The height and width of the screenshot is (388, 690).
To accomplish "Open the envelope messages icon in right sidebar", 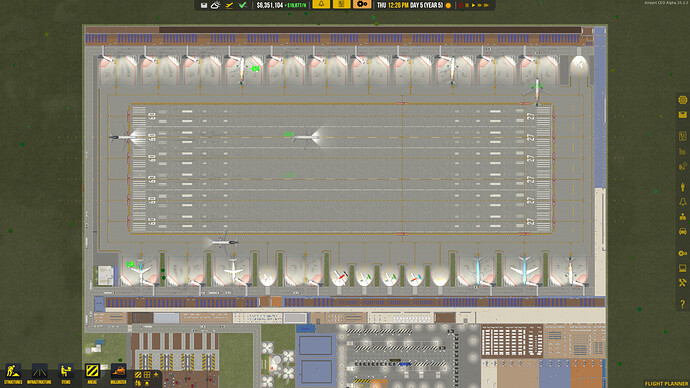I will 683,115.
